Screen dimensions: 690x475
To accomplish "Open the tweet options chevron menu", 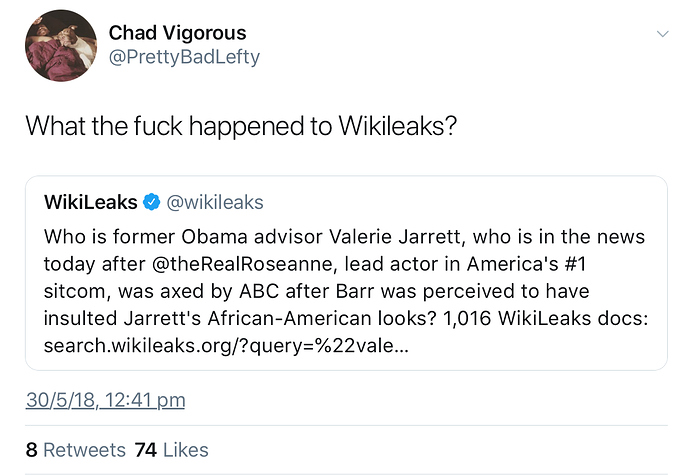I will point(662,34).
